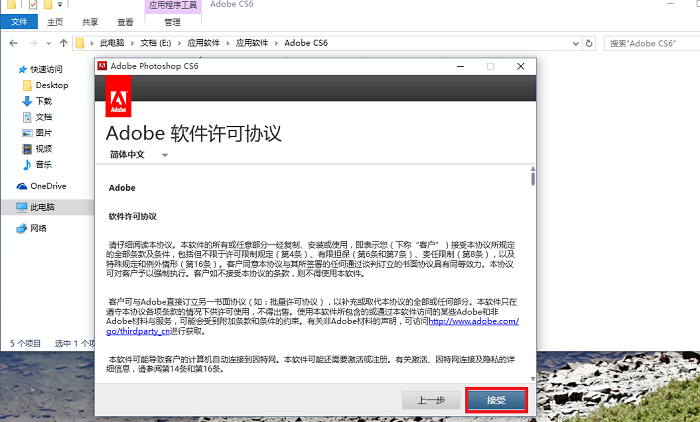Open the 管理 ribbon tab

(173, 22)
